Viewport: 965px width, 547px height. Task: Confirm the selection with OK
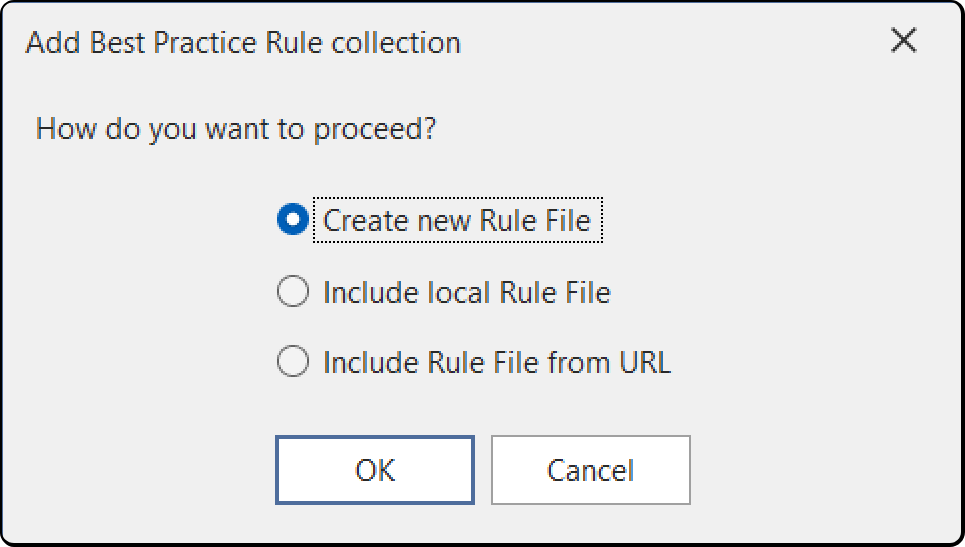point(375,470)
